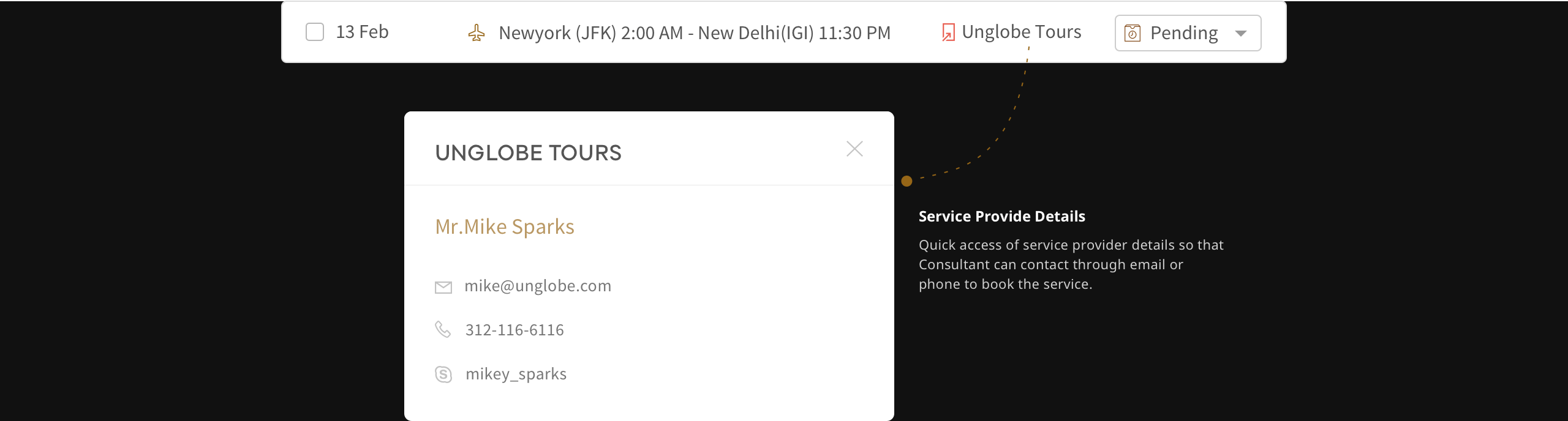
Task: Click the 13 Feb date label
Action: pyautogui.click(x=362, y=32)
